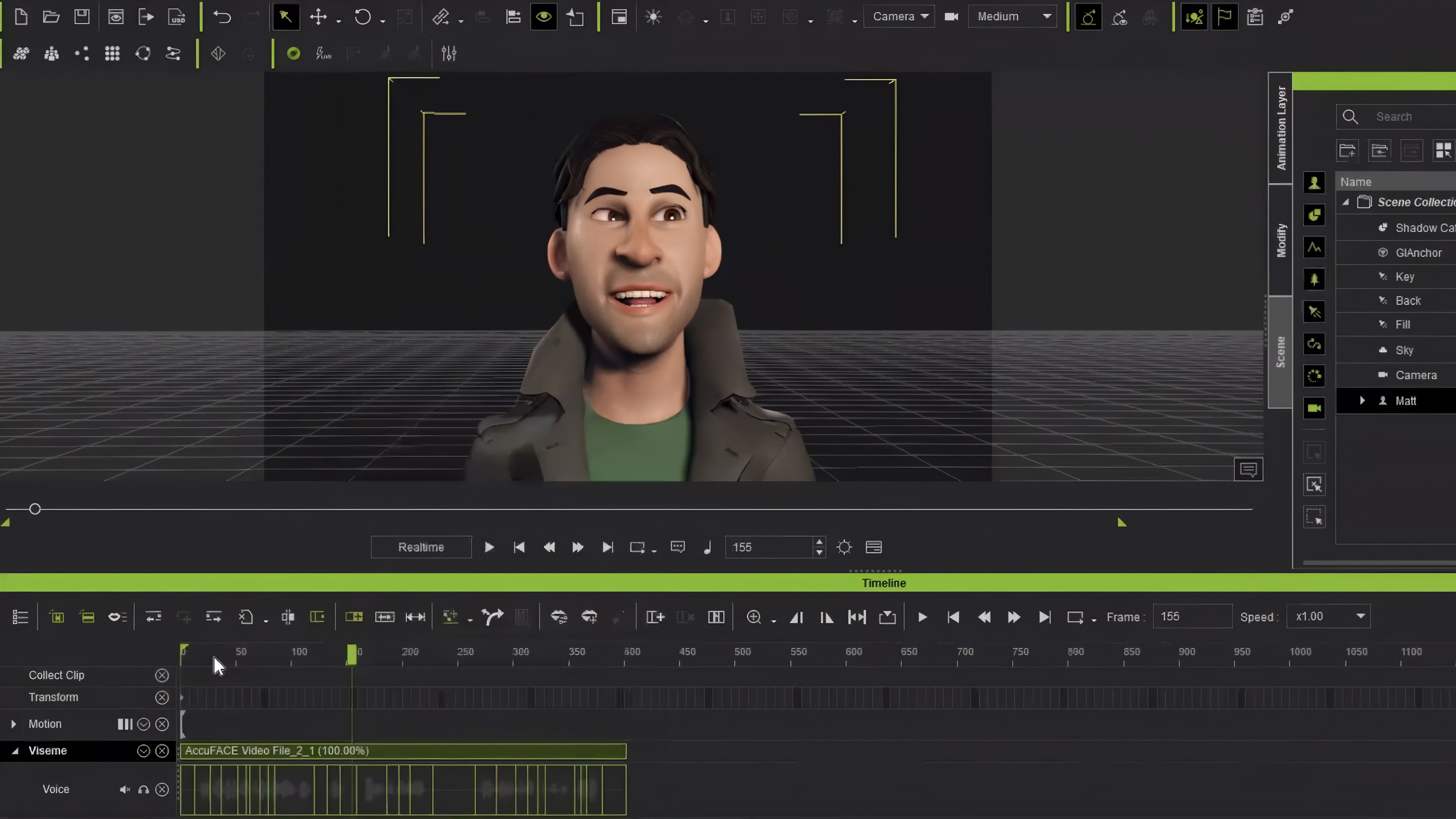
Task: Toggle the Realtime playback mode
Action: [421, 547]
